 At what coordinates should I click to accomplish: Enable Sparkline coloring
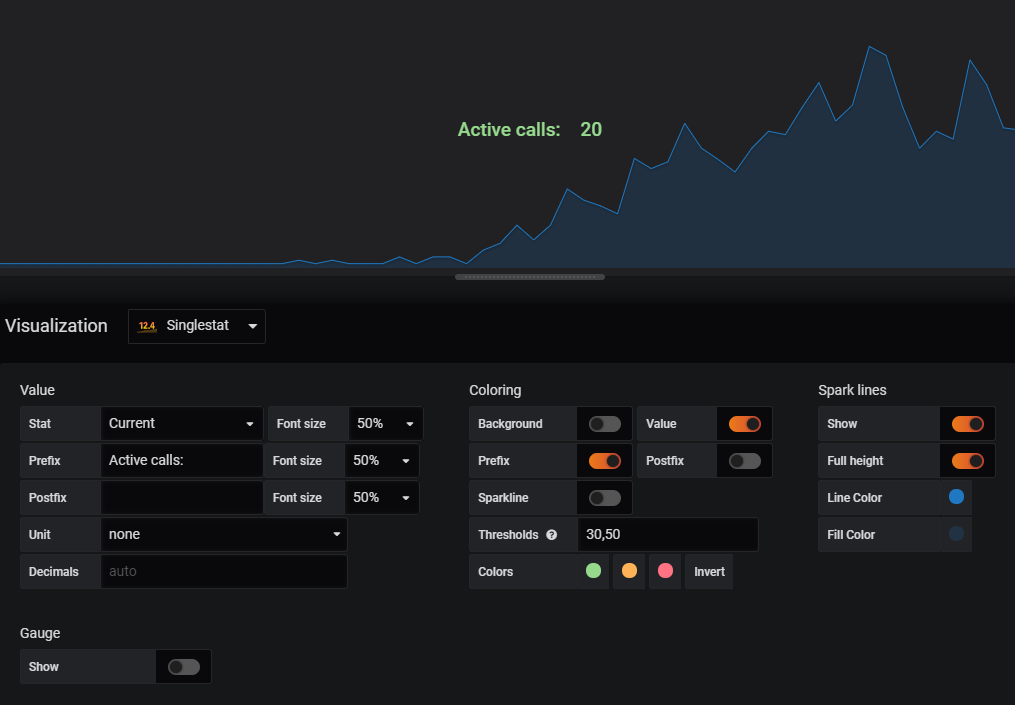604,497
